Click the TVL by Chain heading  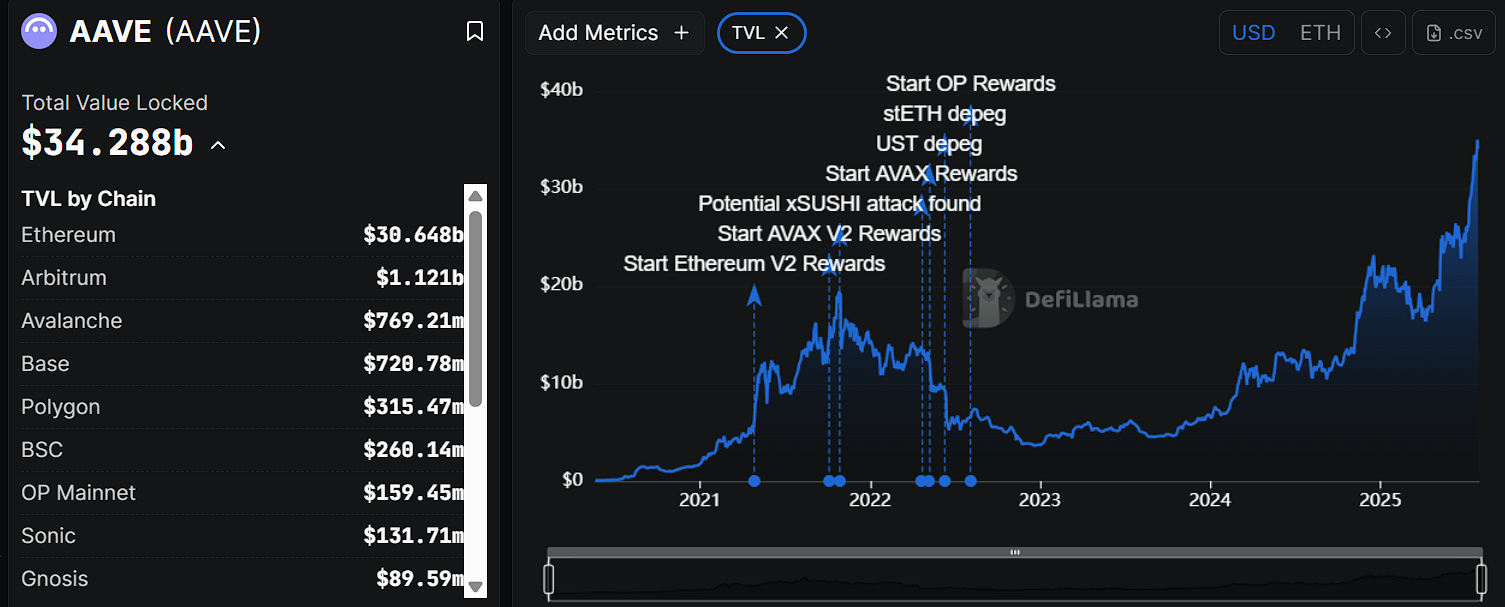point(88,199)
